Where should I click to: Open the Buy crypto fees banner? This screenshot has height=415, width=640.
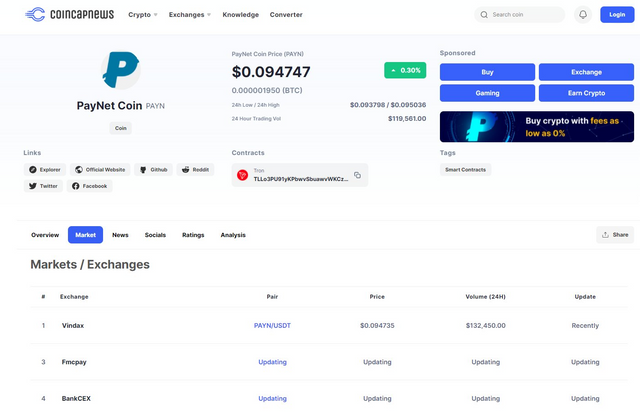(537, 127)
